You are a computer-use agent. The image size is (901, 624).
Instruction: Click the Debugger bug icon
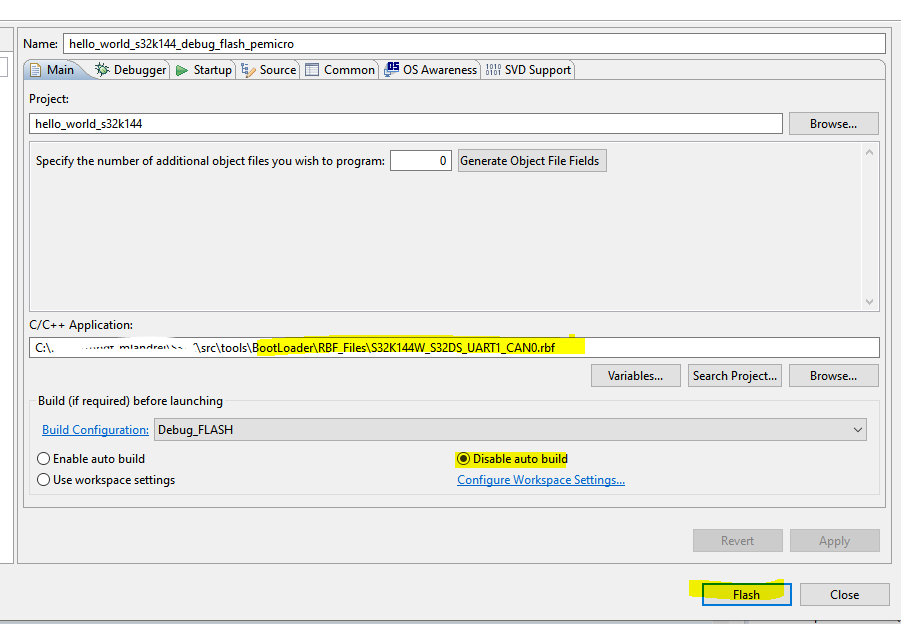102,70
